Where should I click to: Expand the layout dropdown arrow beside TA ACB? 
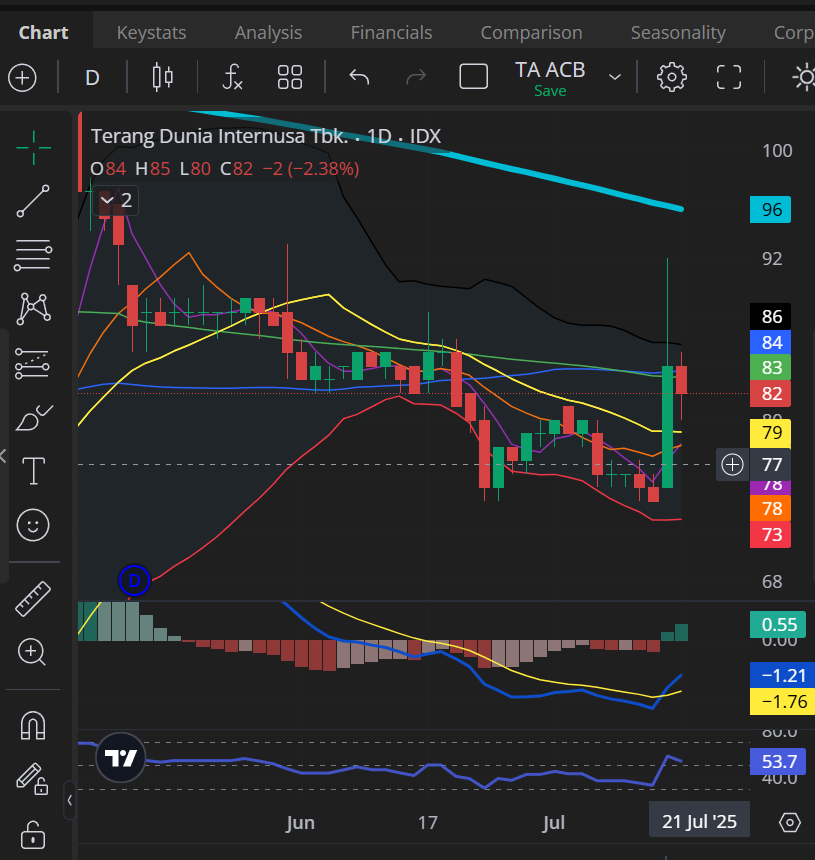pyautogui.click(x=615, y=77)
